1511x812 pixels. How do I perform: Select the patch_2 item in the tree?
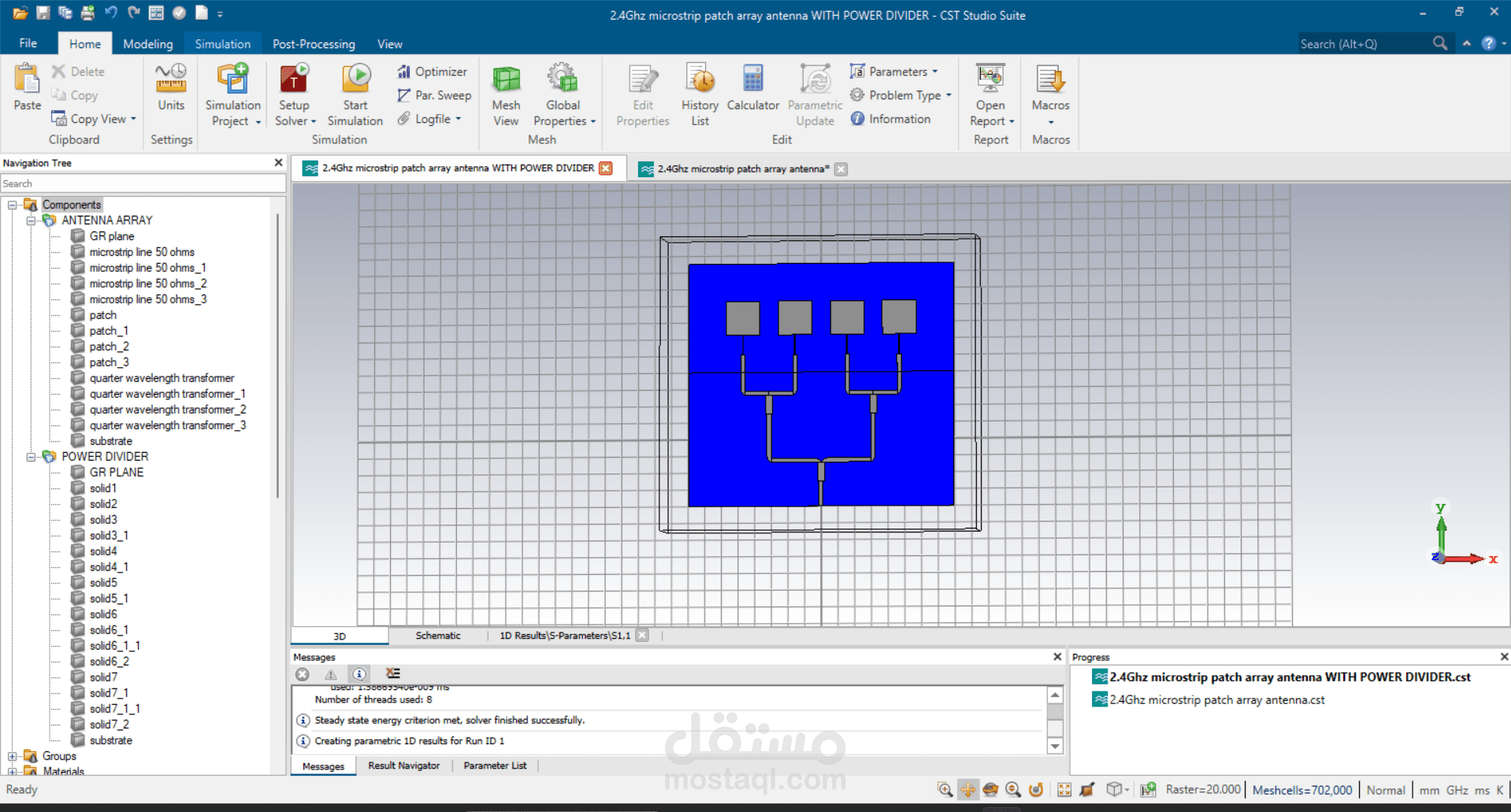point(110,346)
